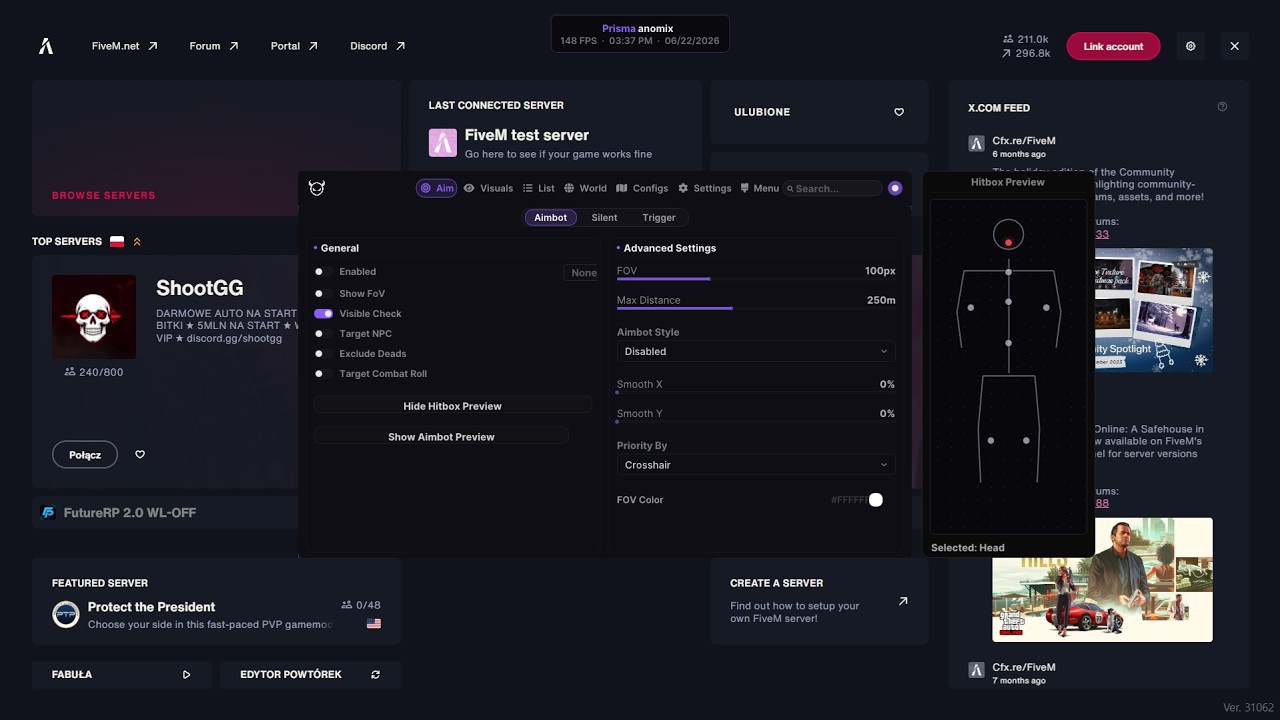This screenshot has height=720, width=1280.
Task: Select the red head hitbox point
Action: click(x=1009, y=242)
